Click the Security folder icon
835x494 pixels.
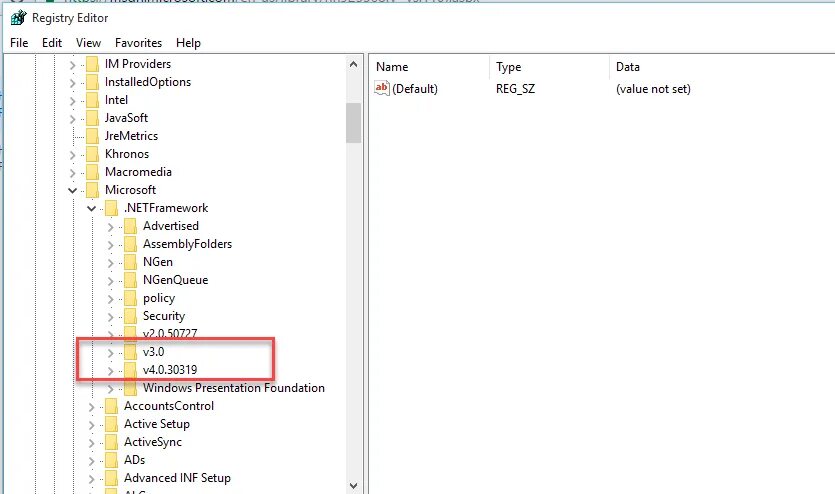click(x=131, y=316)
